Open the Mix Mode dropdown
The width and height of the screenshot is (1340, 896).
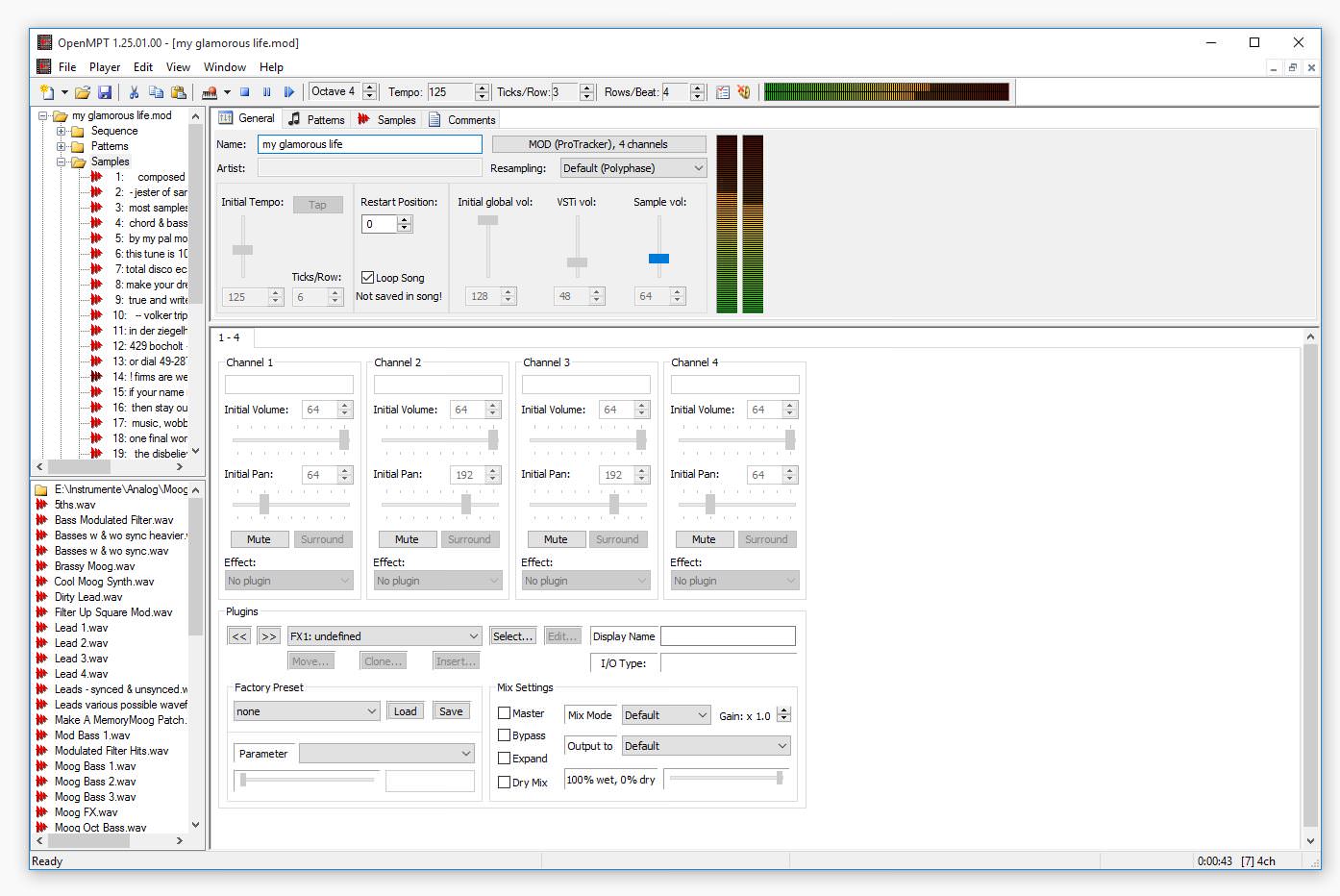click(665, 715)
